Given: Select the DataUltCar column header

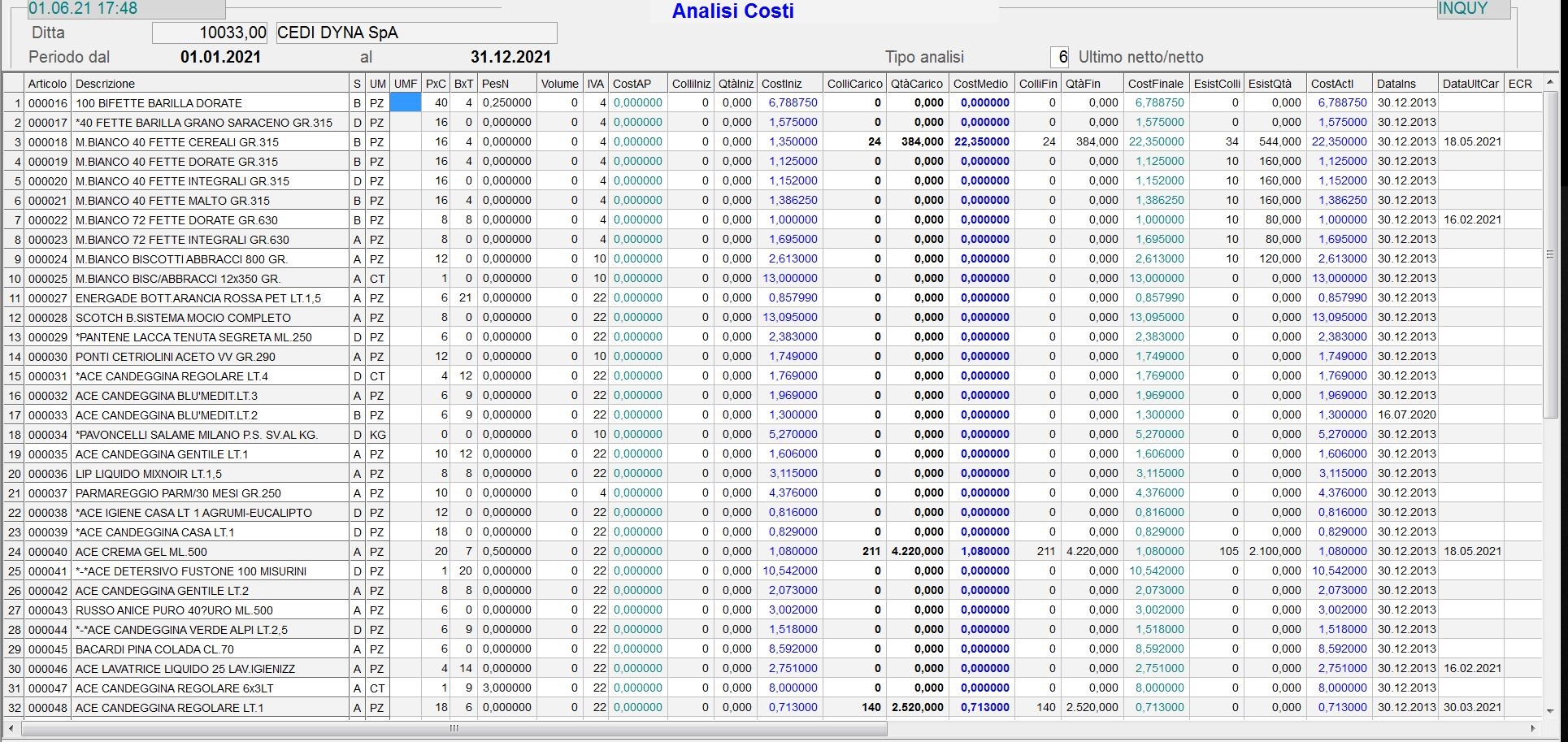Looking at the screenshot, I should 1470,84.
